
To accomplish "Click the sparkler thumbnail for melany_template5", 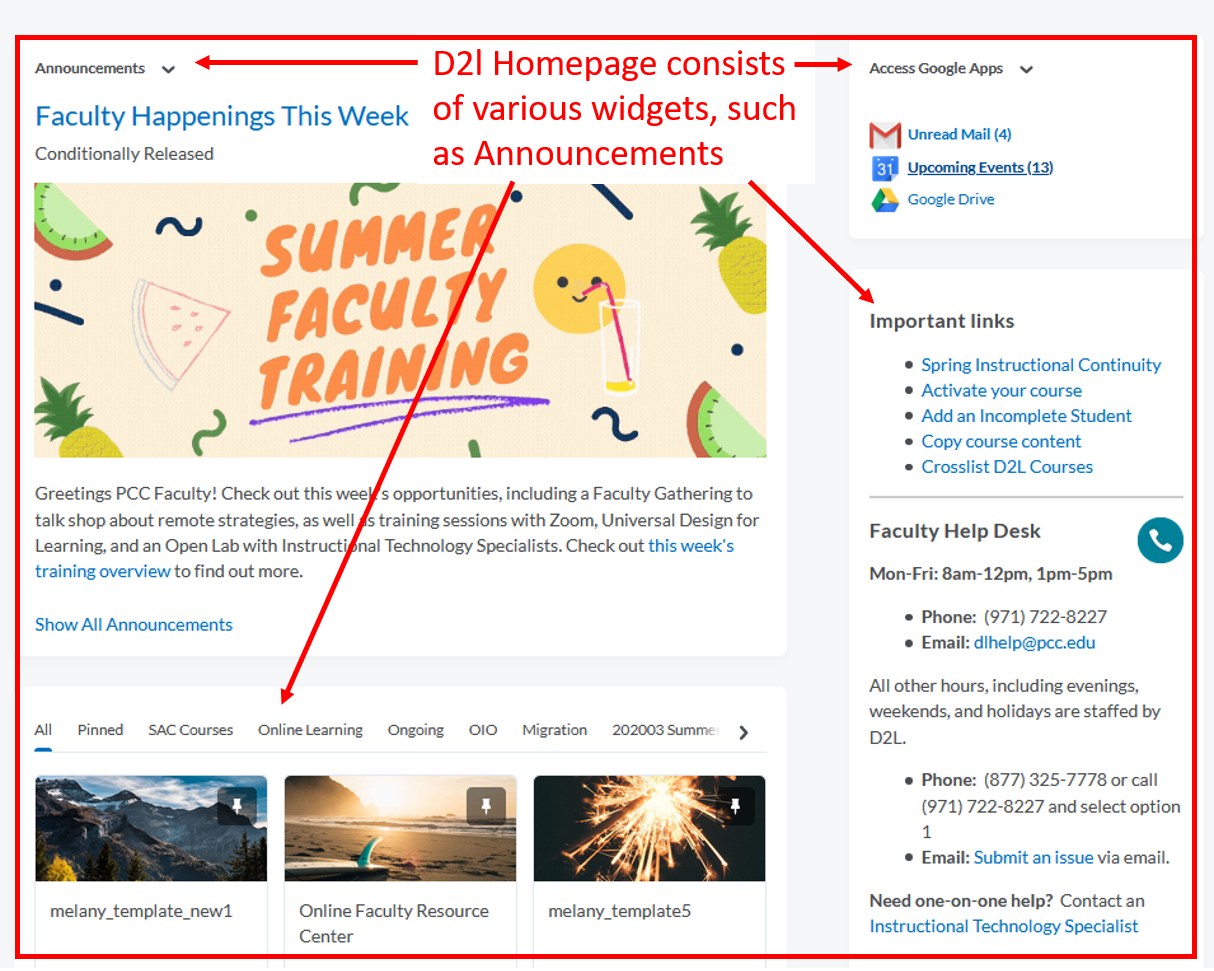I will (649, 828).
